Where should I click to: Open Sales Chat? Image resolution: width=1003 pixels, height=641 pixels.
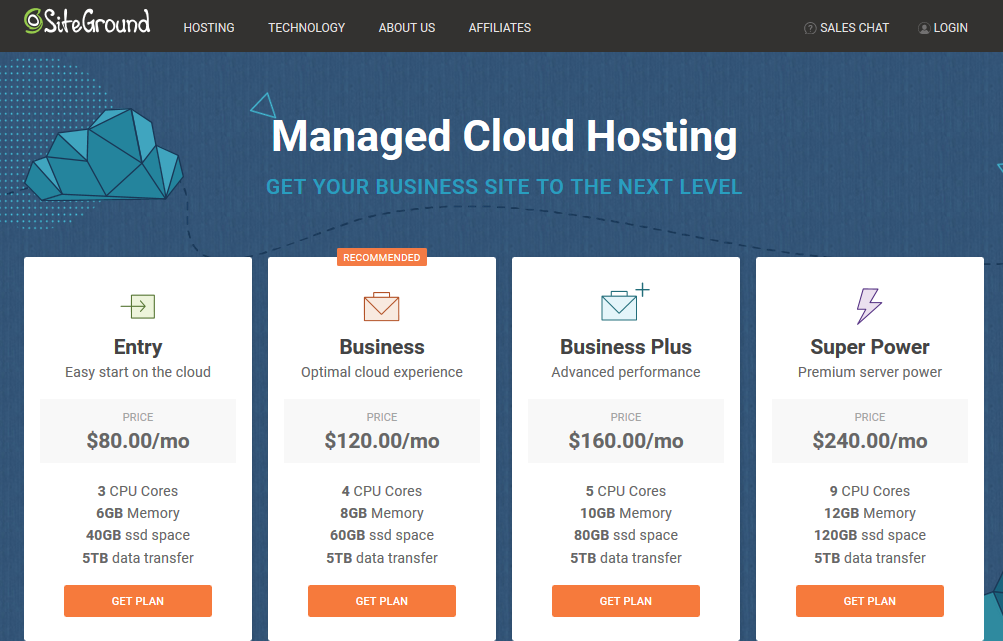click(846, 28)
